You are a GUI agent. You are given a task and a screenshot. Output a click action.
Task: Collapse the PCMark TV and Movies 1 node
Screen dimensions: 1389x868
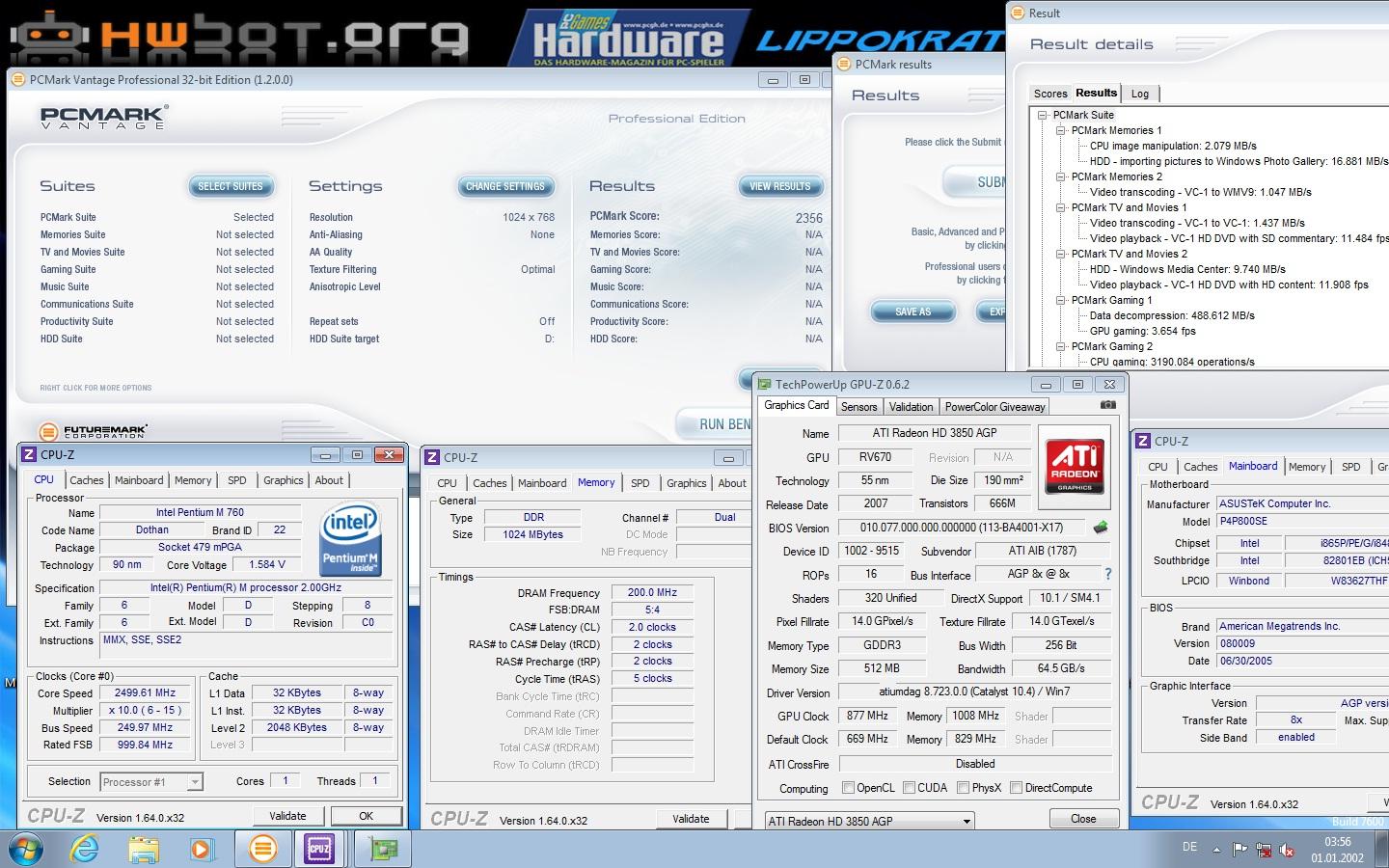1060,207
